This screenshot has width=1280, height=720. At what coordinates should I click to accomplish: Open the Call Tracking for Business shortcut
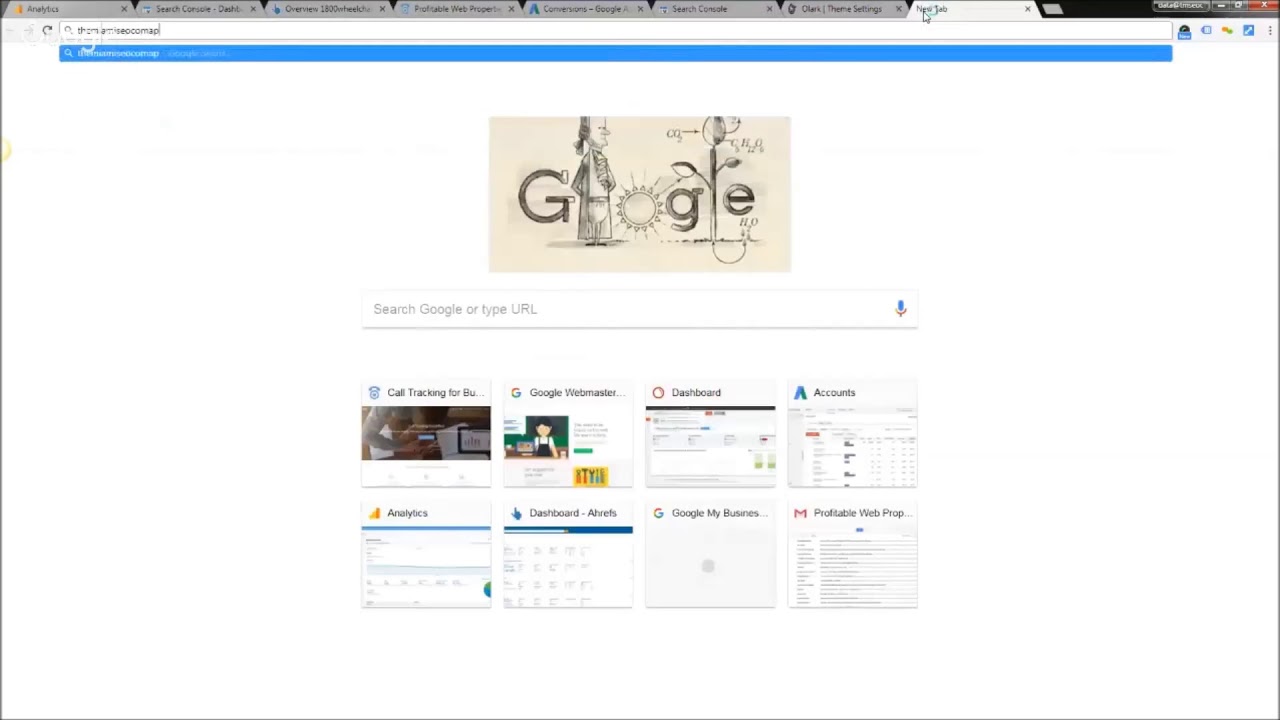point(426,435)
